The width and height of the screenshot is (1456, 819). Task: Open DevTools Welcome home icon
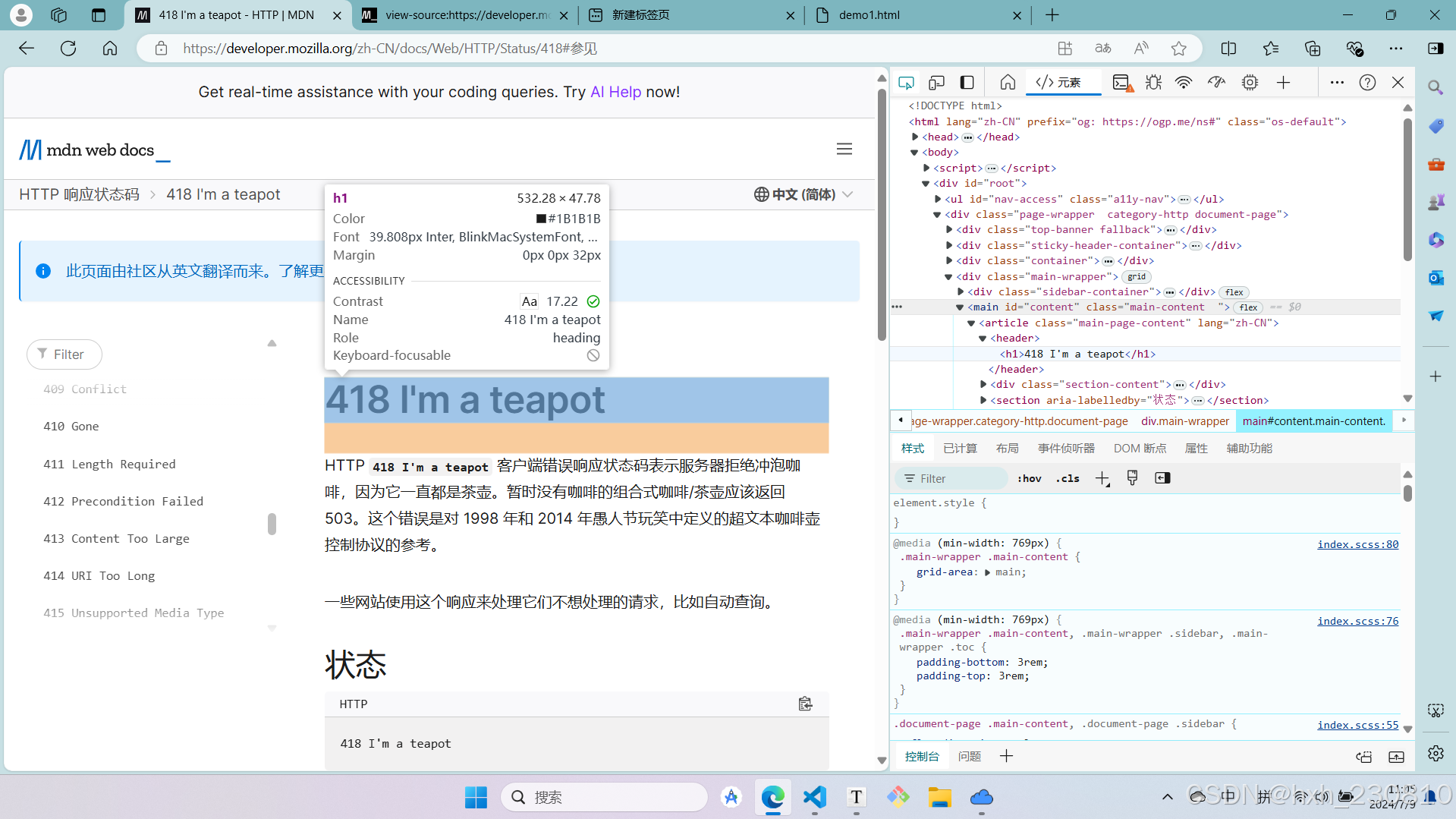(1008, 83)
